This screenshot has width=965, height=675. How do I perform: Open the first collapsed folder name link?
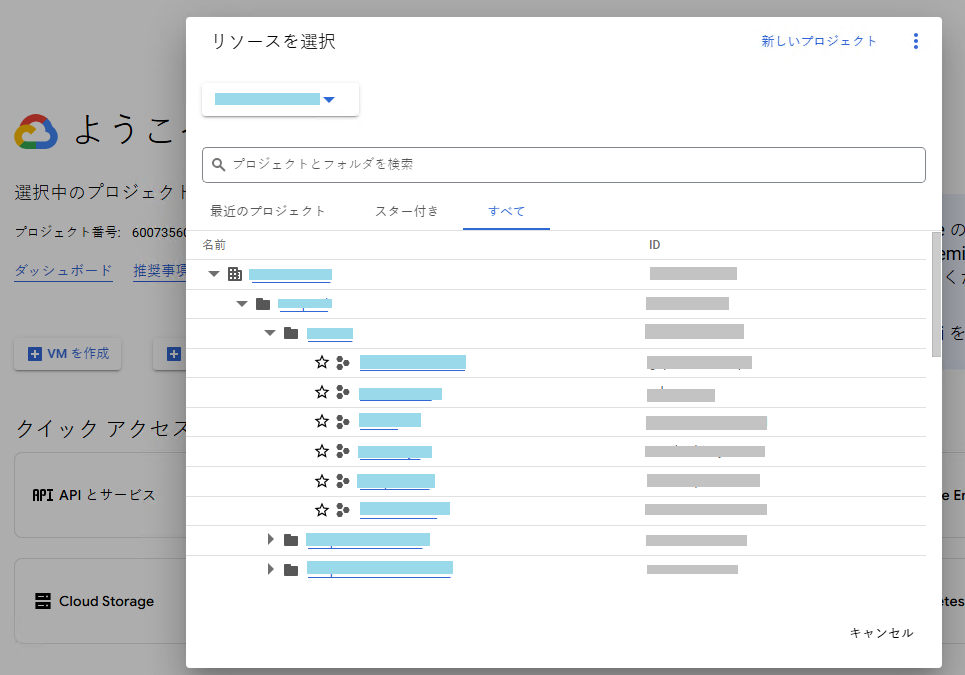pos(367,540)
